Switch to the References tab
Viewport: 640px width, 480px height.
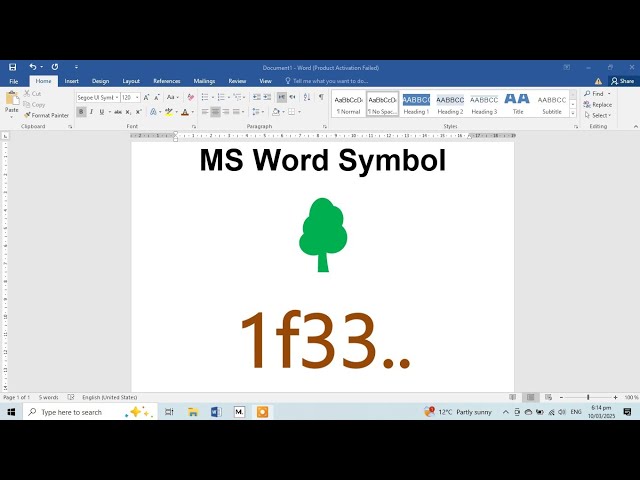[x=167, y=81]
